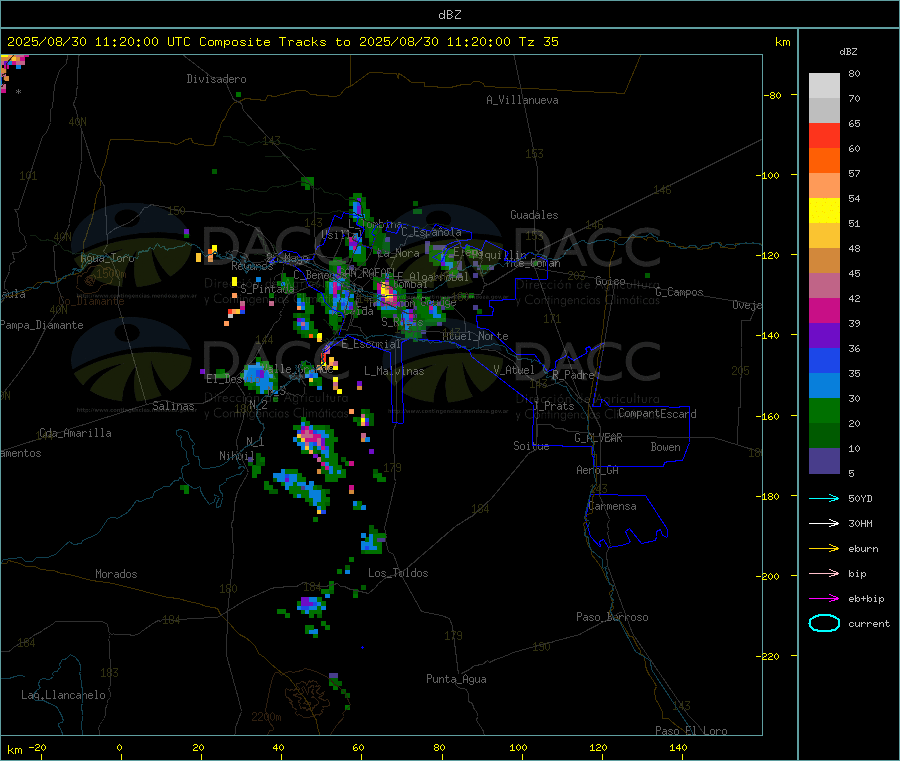Click the 'R_Padre' map label
The width and height of the screenshot is (900, 761).
[573, 375]
